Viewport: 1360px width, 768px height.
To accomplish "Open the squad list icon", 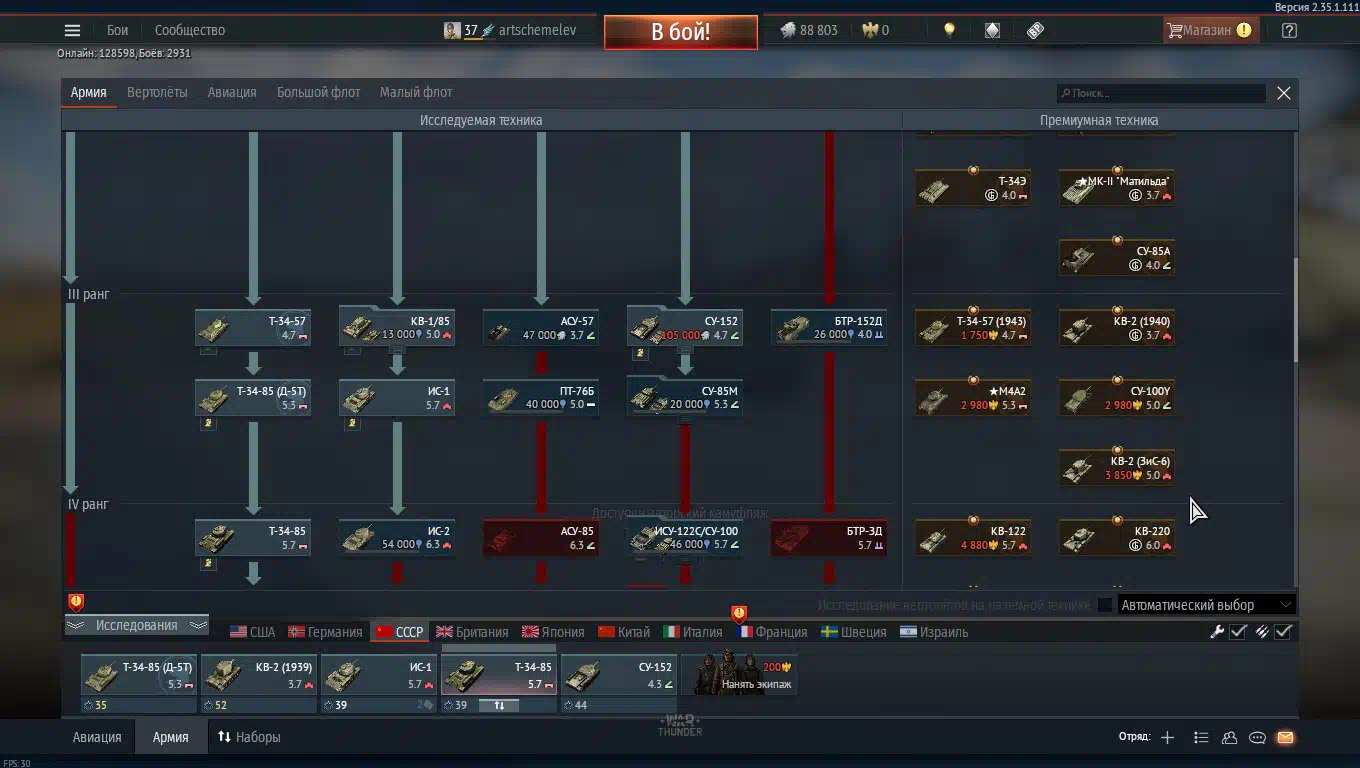I will (x=1201, y=737).
